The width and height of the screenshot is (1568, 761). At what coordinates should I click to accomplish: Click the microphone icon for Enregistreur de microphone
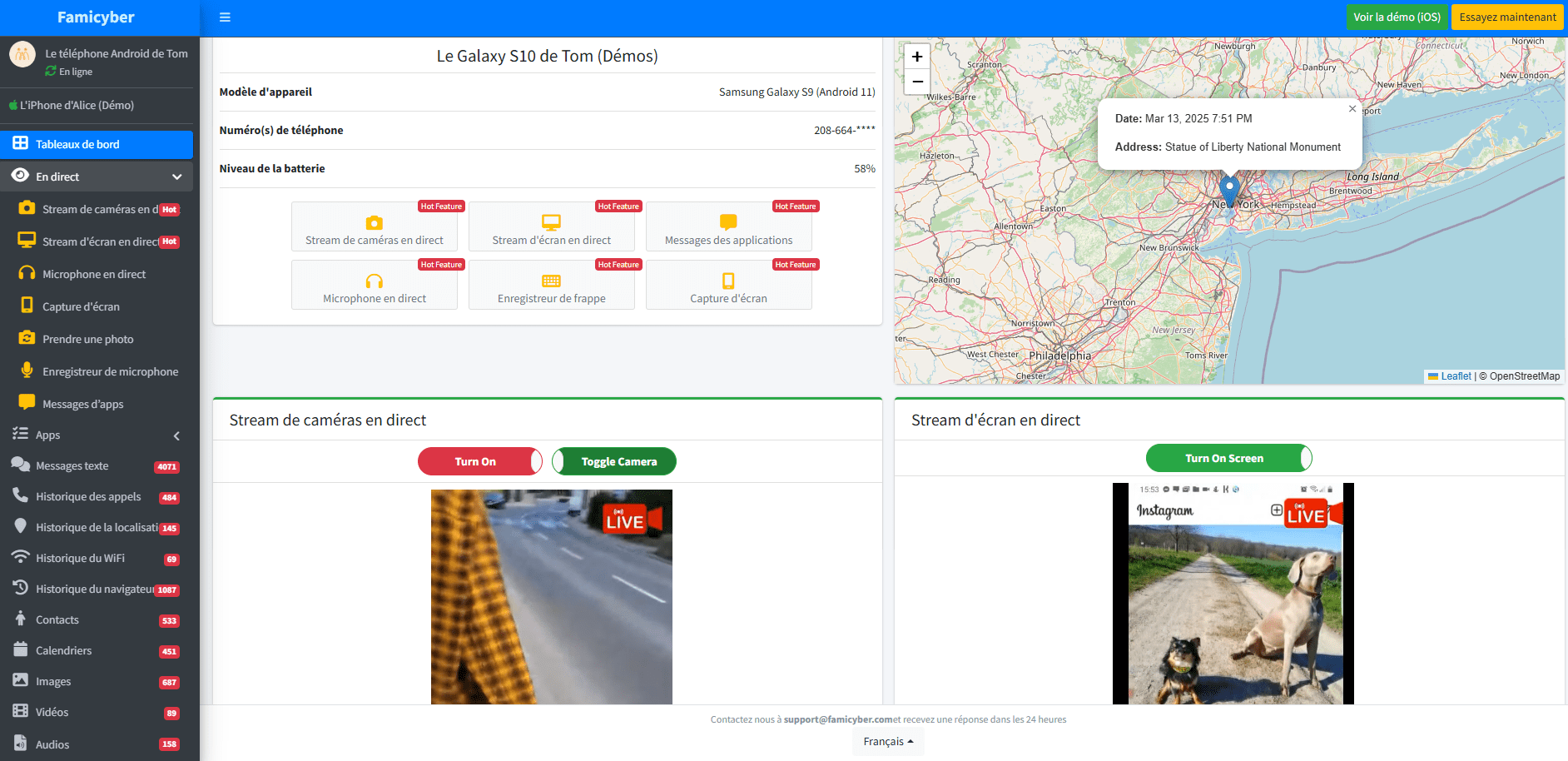point(27,371)
